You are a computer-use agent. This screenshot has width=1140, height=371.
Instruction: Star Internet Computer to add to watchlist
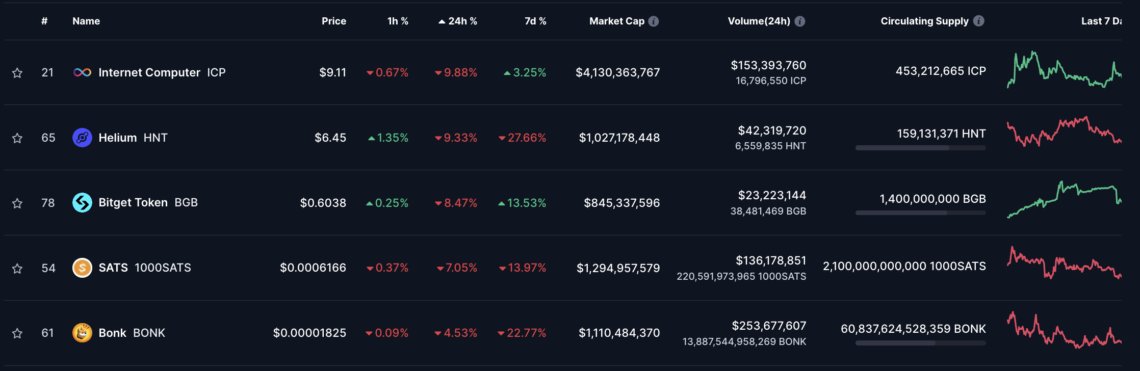17,73
